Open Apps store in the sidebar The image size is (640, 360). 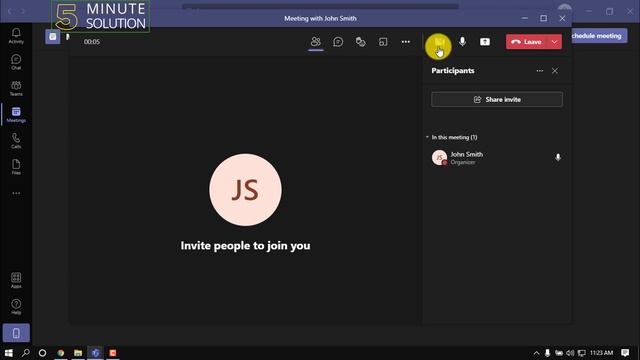[x=16, y=280]
